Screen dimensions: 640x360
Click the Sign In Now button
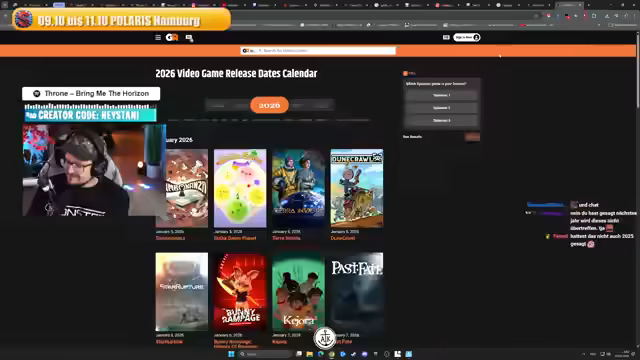pyautogui.click(x=467, y=37)
